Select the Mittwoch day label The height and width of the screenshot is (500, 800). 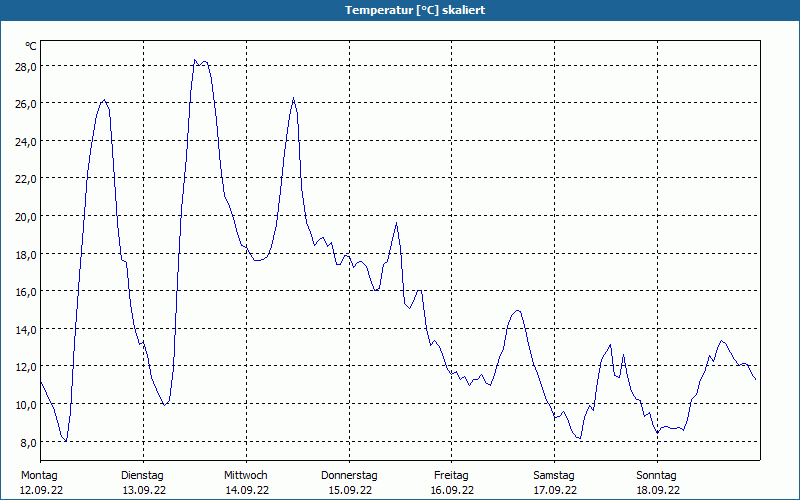coord(245,476)
